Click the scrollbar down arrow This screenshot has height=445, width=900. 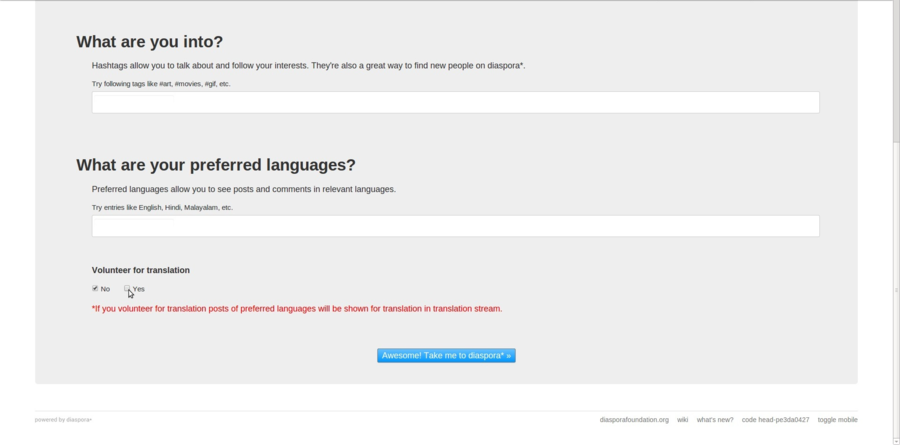pyautogui.click(x=894, y=440)
